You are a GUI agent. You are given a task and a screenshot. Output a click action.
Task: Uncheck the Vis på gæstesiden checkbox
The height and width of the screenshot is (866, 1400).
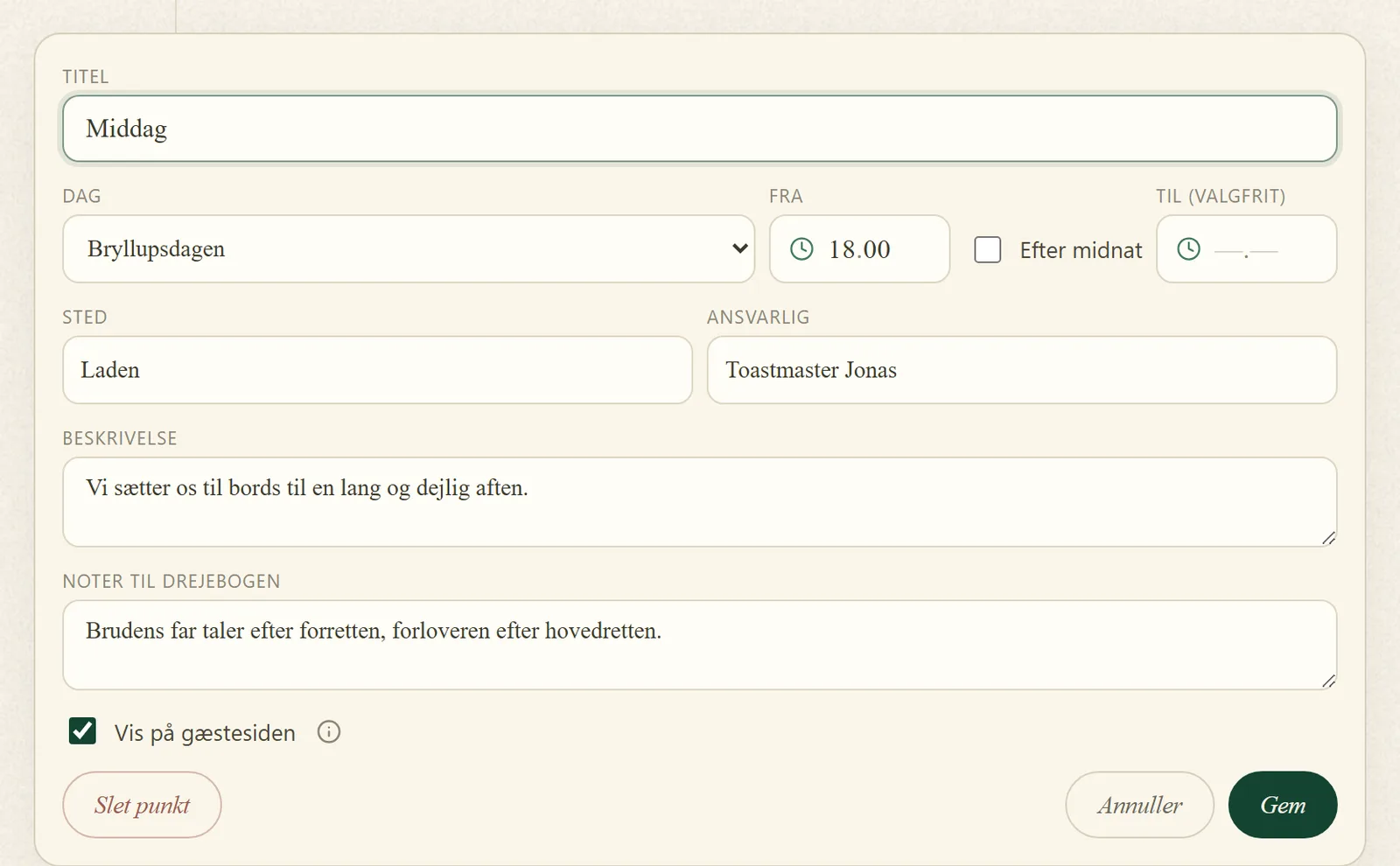[x=82, y=731]
